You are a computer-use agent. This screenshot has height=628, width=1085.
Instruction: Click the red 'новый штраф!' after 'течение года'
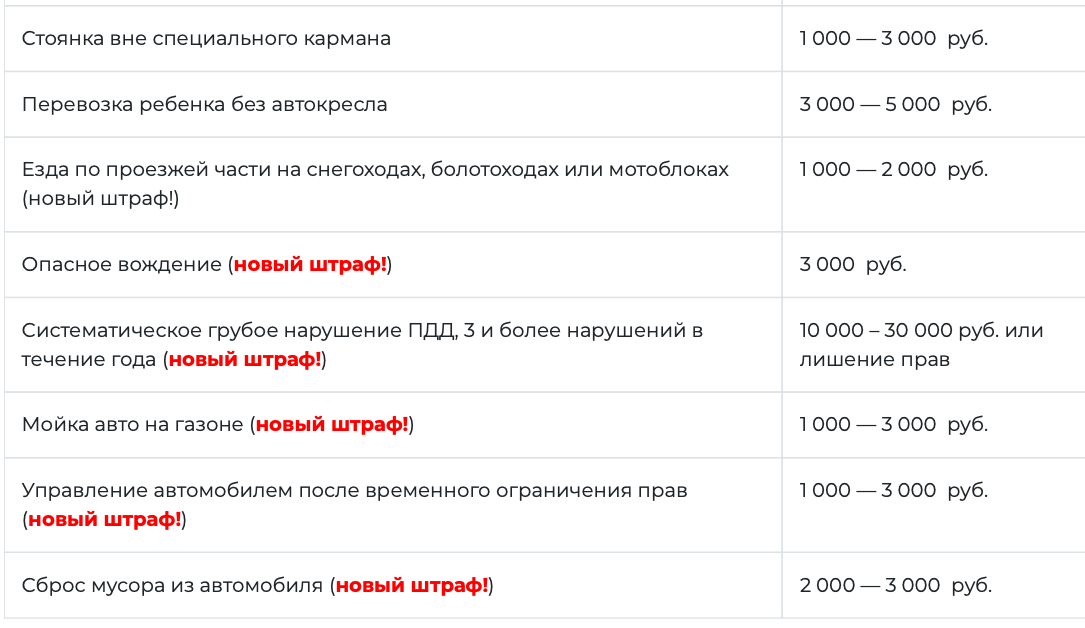point(245,360)
